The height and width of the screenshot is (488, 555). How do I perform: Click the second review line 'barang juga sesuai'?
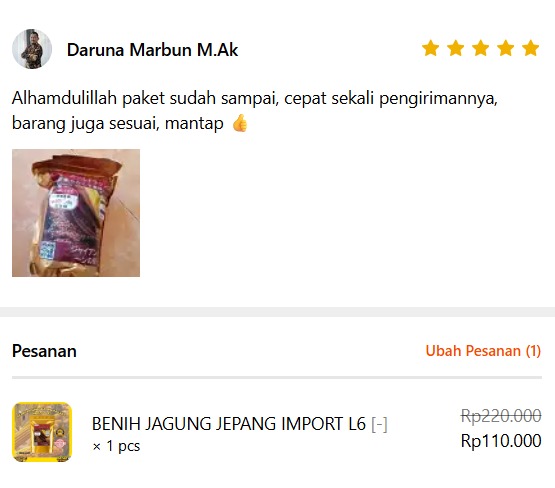click(x=118, y=124)
